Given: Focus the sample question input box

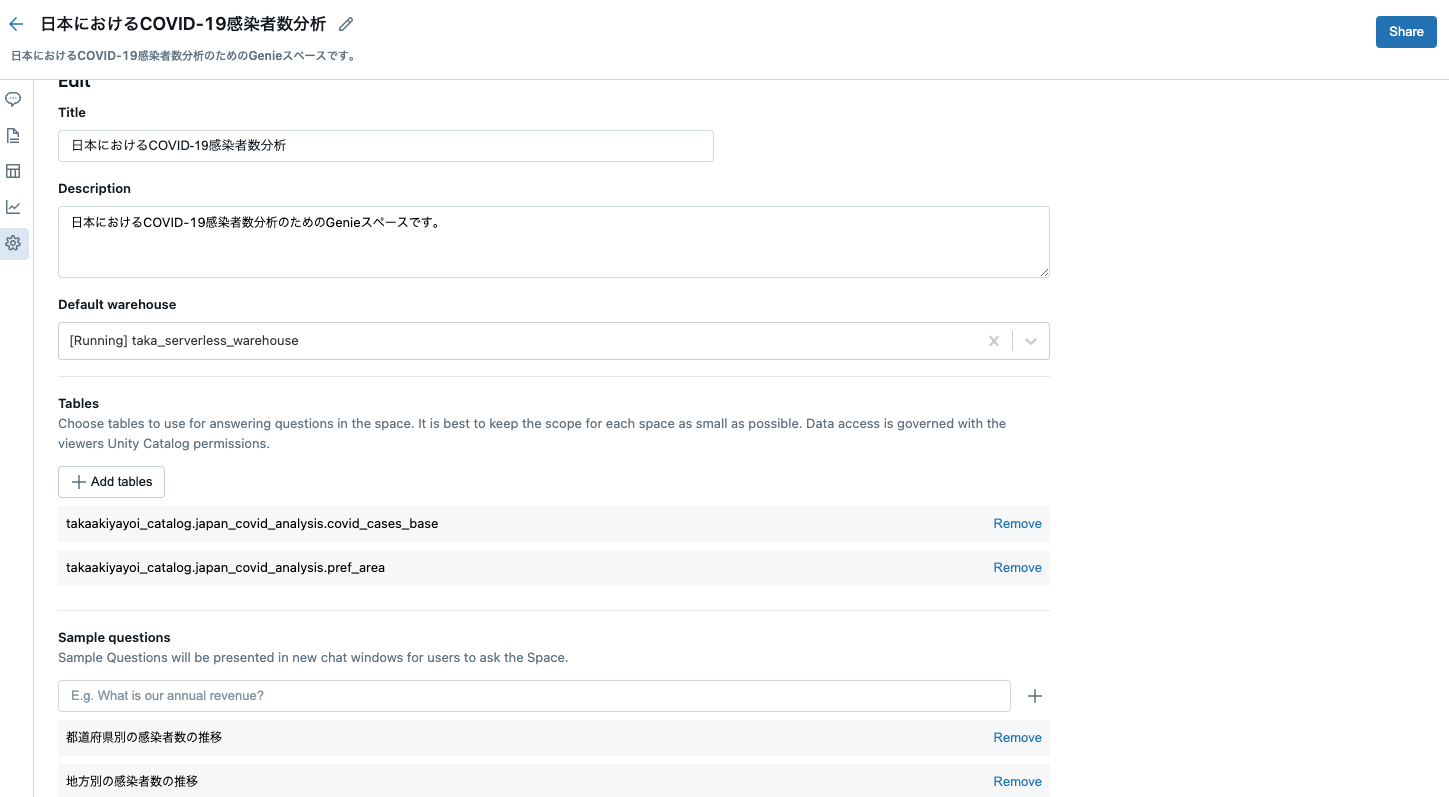Looking at the screenshot, I should [x=534, y=695].
